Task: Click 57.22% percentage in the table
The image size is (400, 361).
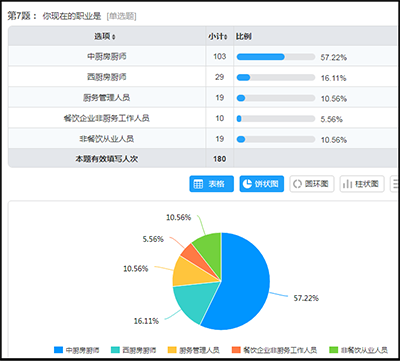Action: [334, 58]
